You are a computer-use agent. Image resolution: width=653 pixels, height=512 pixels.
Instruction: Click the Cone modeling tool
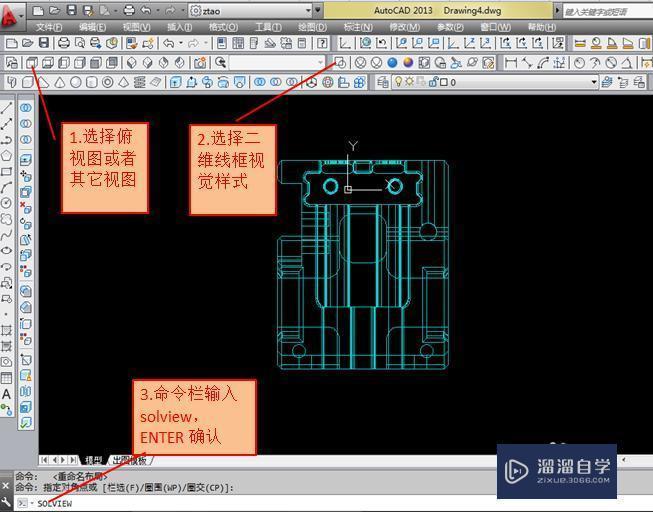[x=60, y=82]
